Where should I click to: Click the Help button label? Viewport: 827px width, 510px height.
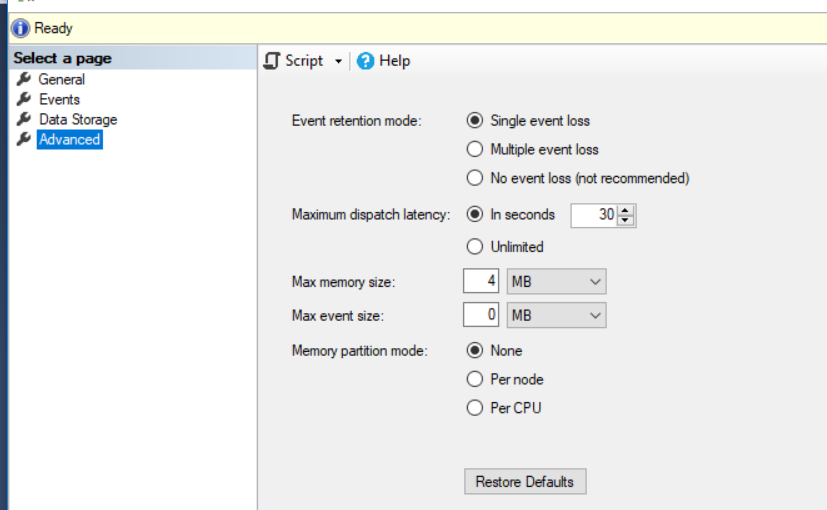pos(395,61)
